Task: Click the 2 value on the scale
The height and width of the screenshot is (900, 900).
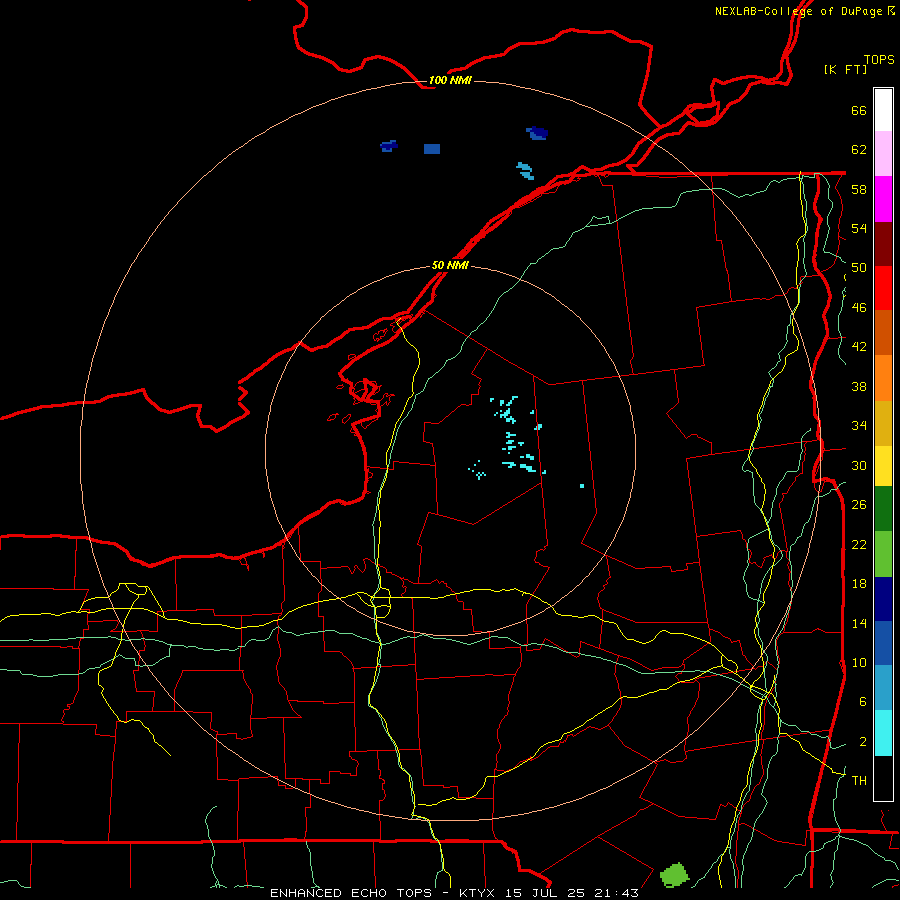Action: pos(862,742)
